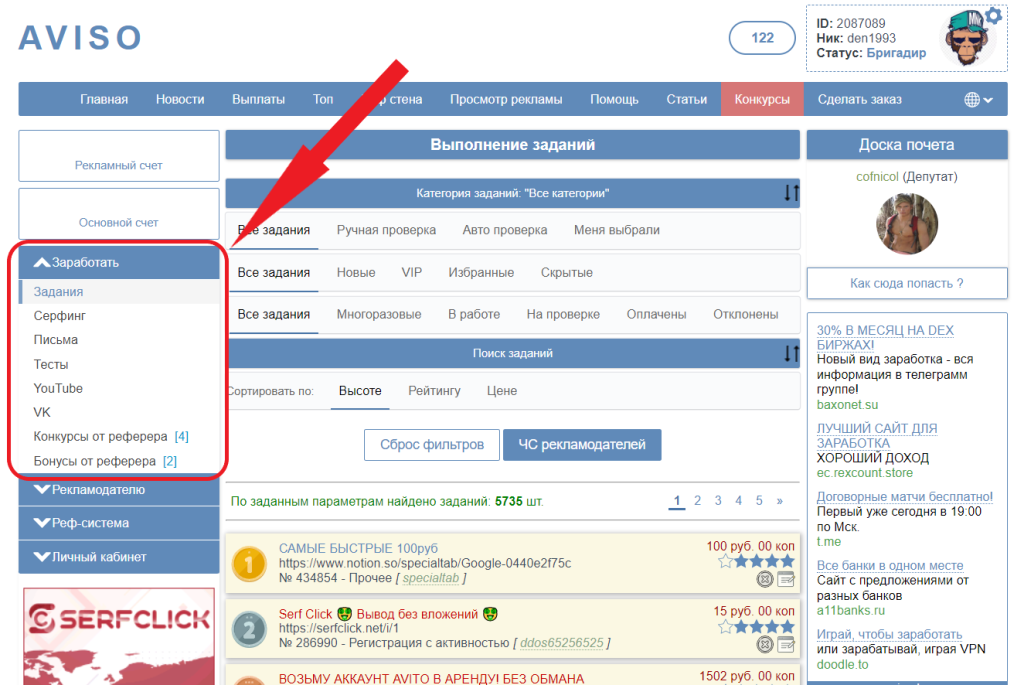Click the gold number 1 medal
The image size is (1024, 685).
pos(249,564)
